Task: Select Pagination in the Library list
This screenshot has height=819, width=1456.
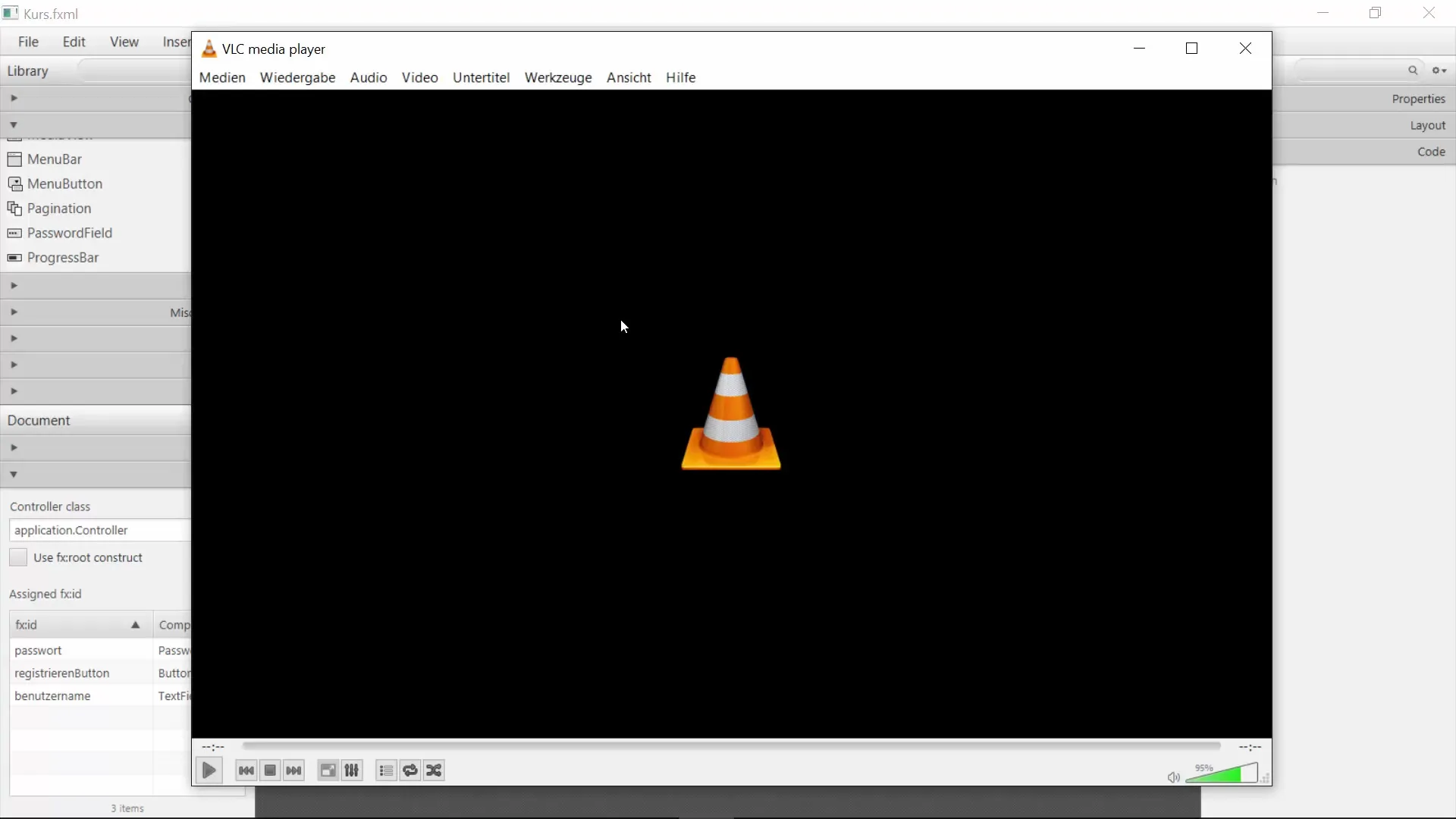Action: [96, 208]
